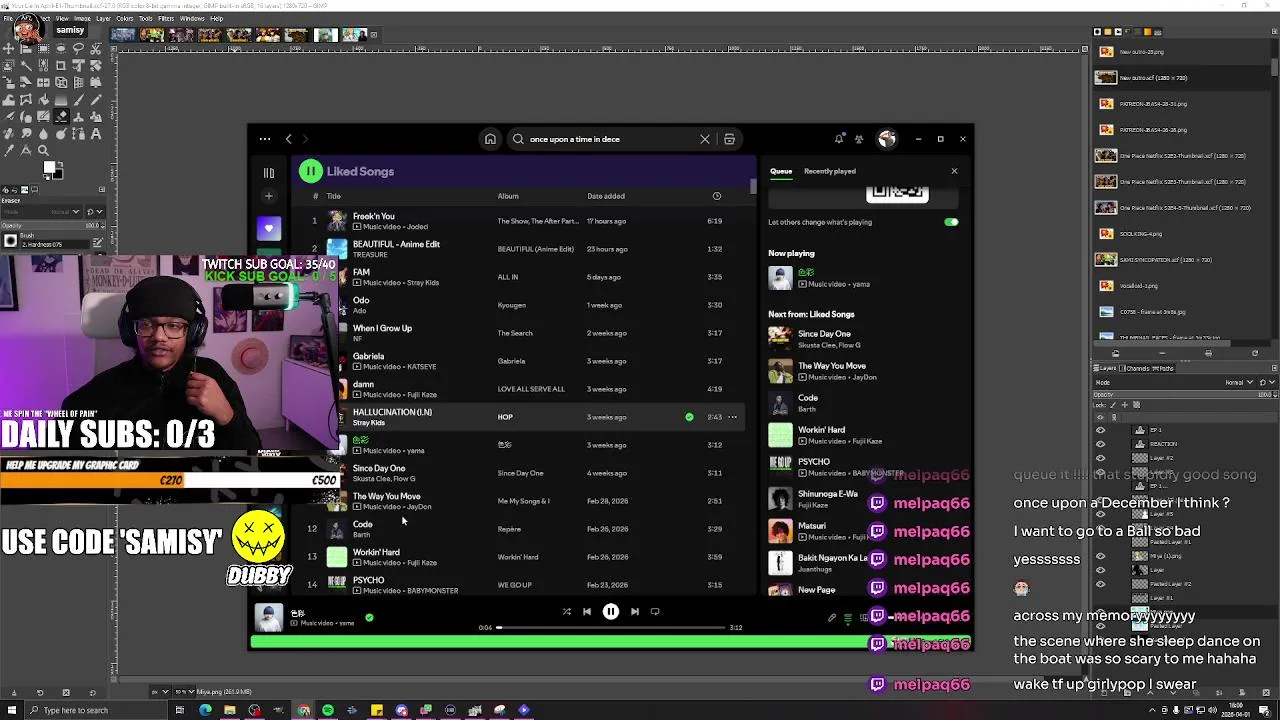Go to previous track in Spotify

[x=587, y=612]
